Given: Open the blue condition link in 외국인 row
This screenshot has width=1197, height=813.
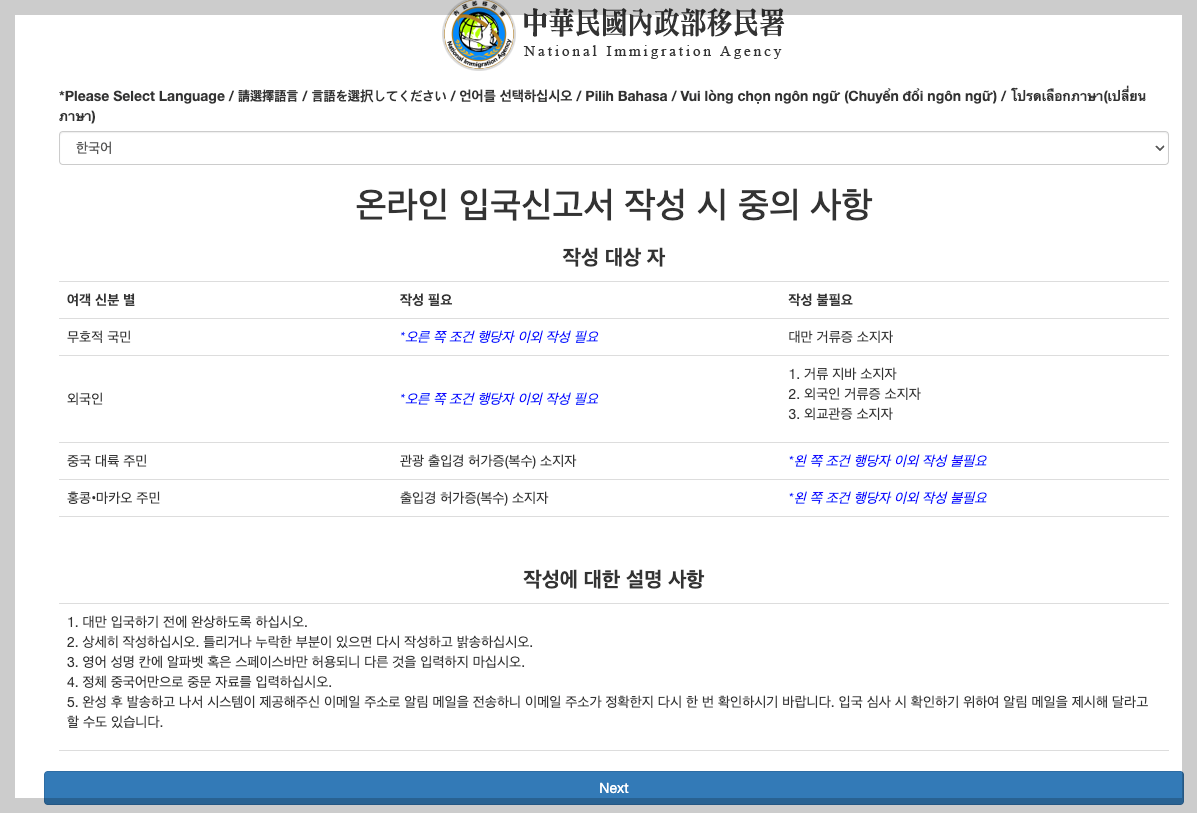Looking at the screenshot, I should click(500, 397).
